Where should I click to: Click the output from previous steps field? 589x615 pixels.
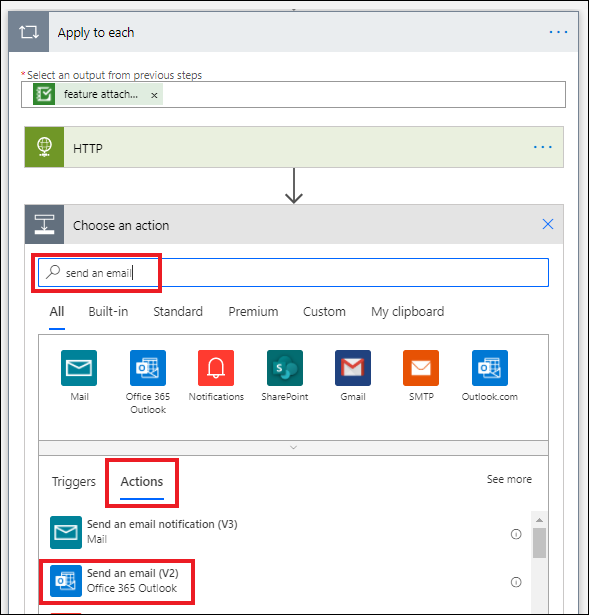tap(293, 95)
